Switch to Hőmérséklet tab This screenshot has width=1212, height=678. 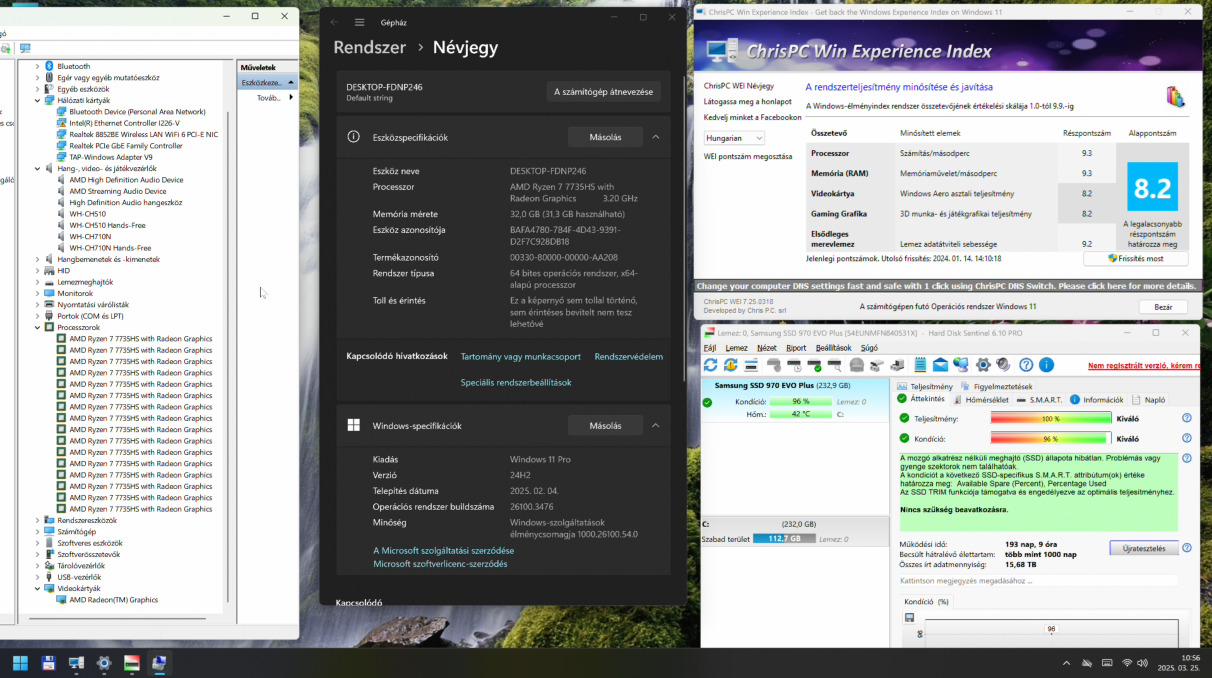pos(979,399)
